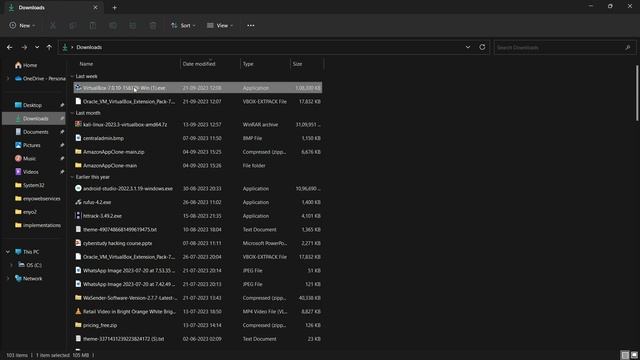
Task: Click Downloads in the address bar
Action: coord(89,47)
